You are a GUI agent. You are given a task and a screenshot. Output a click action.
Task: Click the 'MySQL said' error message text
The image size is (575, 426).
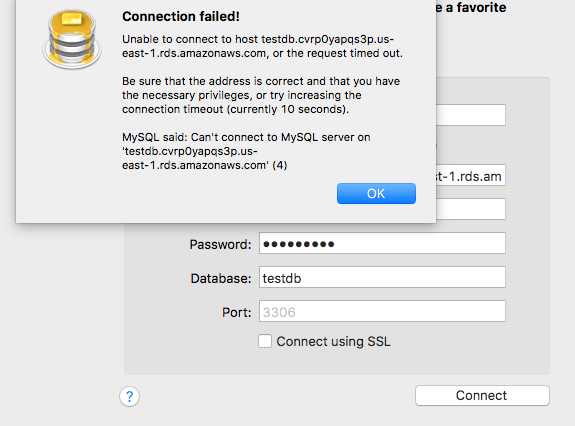[x=246, y=151]
